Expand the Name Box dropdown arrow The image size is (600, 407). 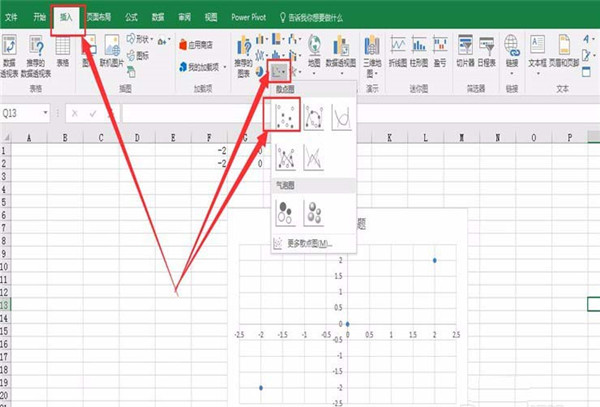[x=46, y=113]
